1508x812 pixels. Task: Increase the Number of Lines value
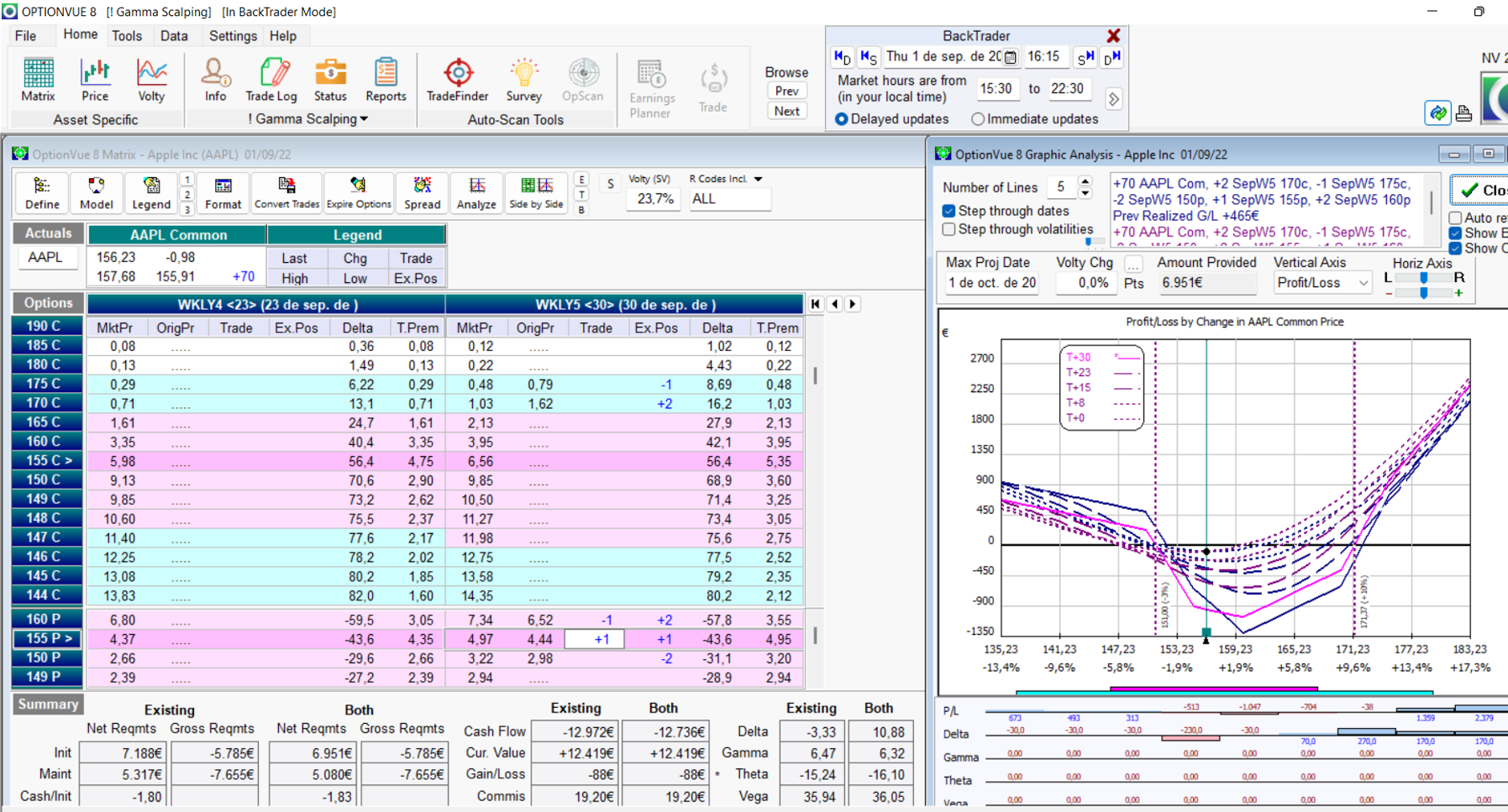pyautogui.click(x=1085, y=181)
